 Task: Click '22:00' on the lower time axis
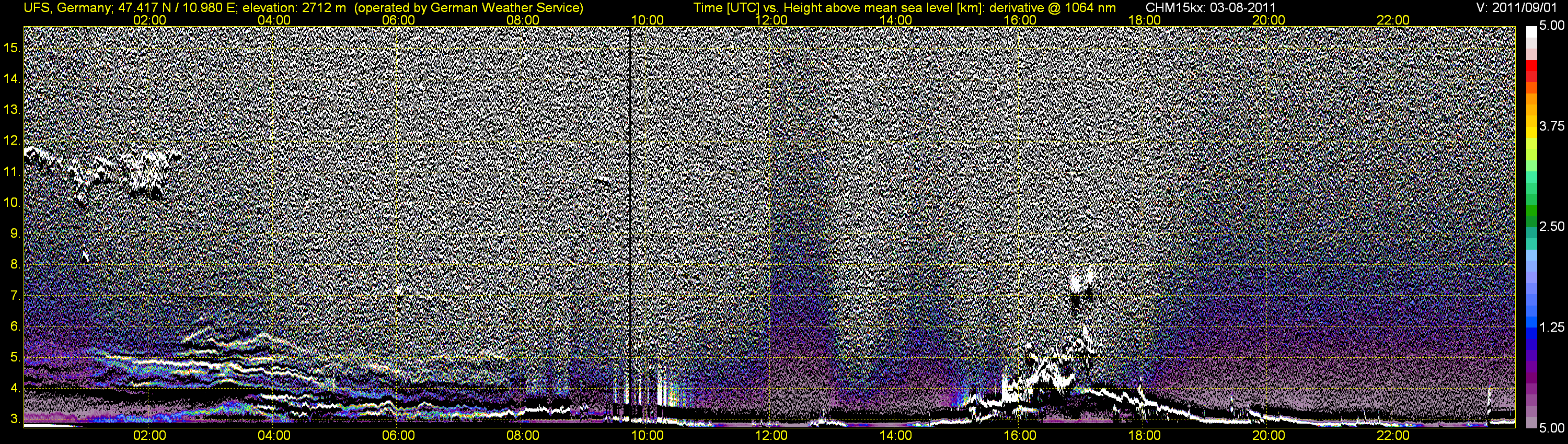point(1393,436)
